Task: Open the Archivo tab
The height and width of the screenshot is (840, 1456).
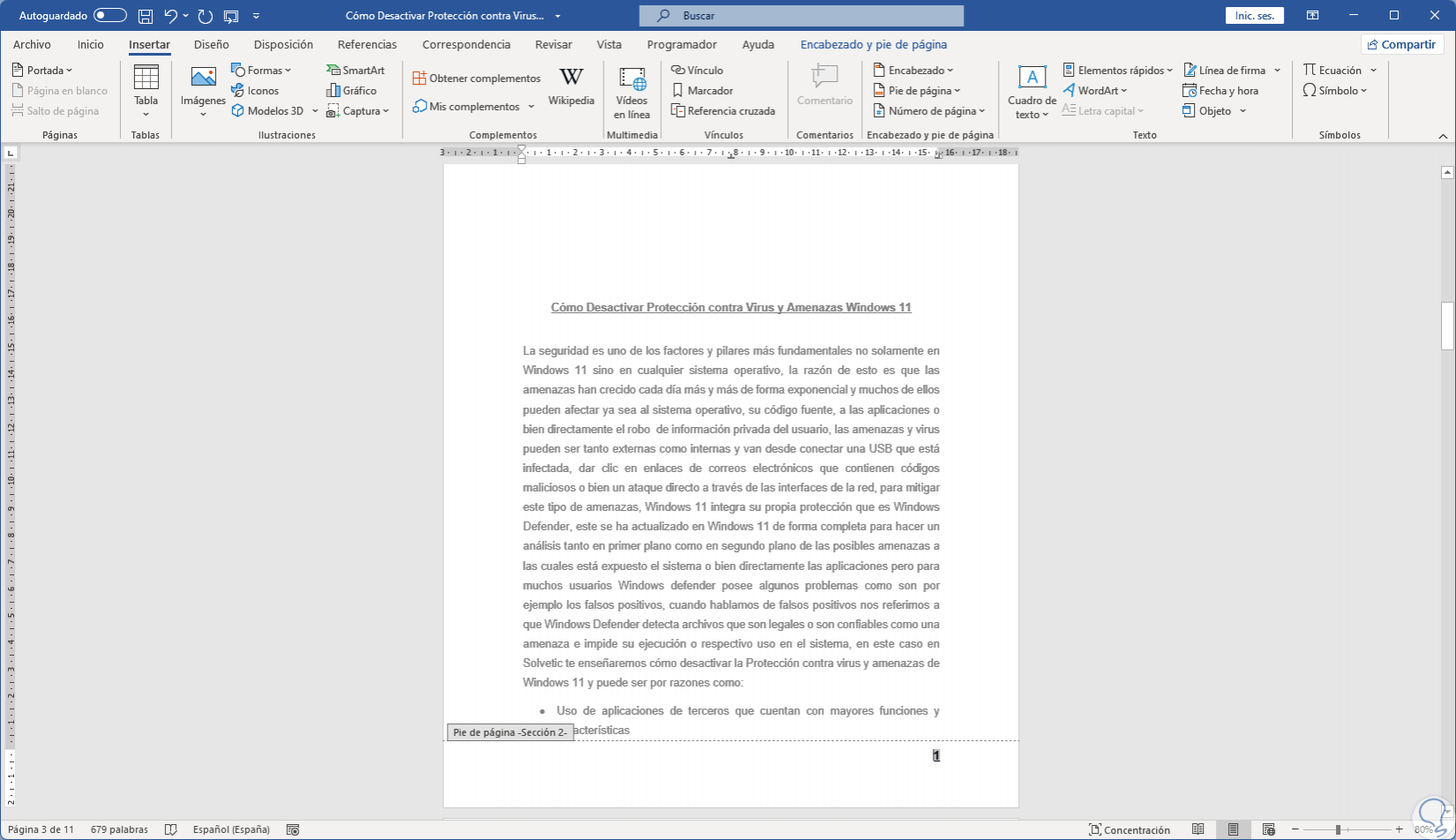Action: [32, 45]
